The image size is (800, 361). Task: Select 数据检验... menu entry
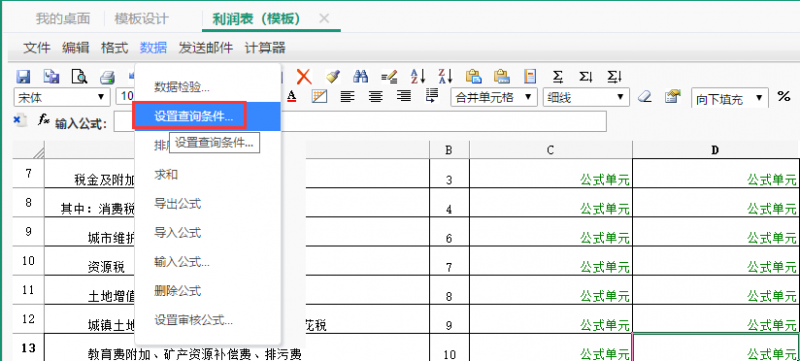(208, 87)
